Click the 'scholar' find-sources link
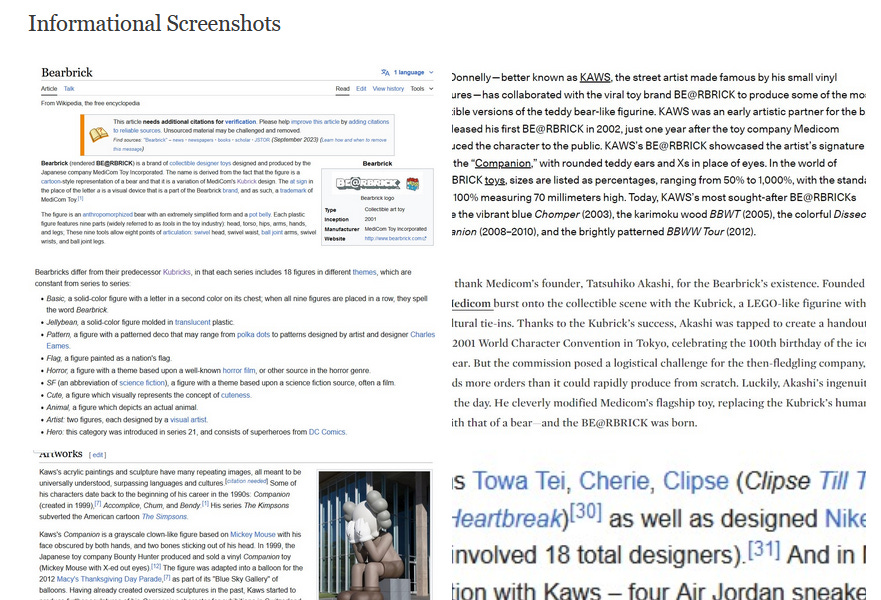The height and width of the screenshot is (600, 881). (x=243, y=140)
